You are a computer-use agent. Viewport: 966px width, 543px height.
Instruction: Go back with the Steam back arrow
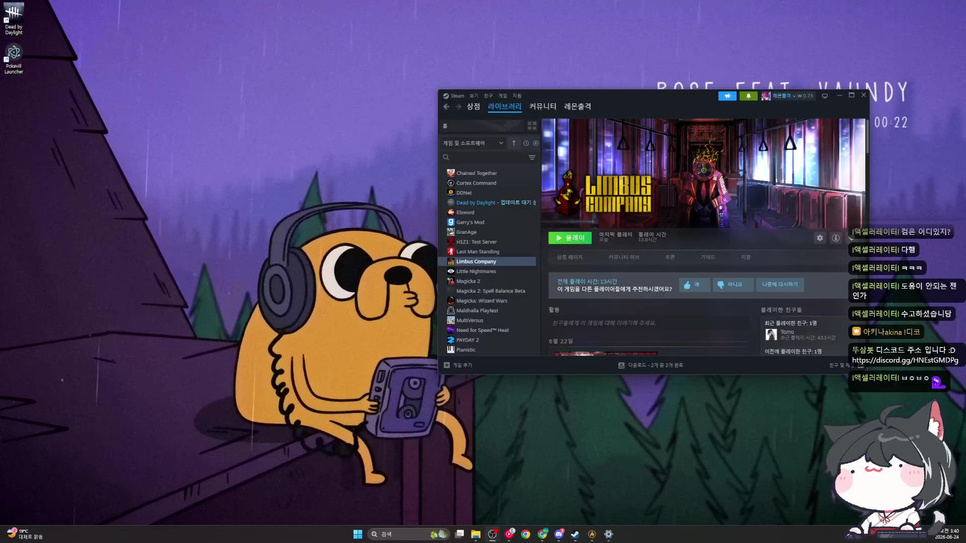pyautogui.click(x=447, y=107)
